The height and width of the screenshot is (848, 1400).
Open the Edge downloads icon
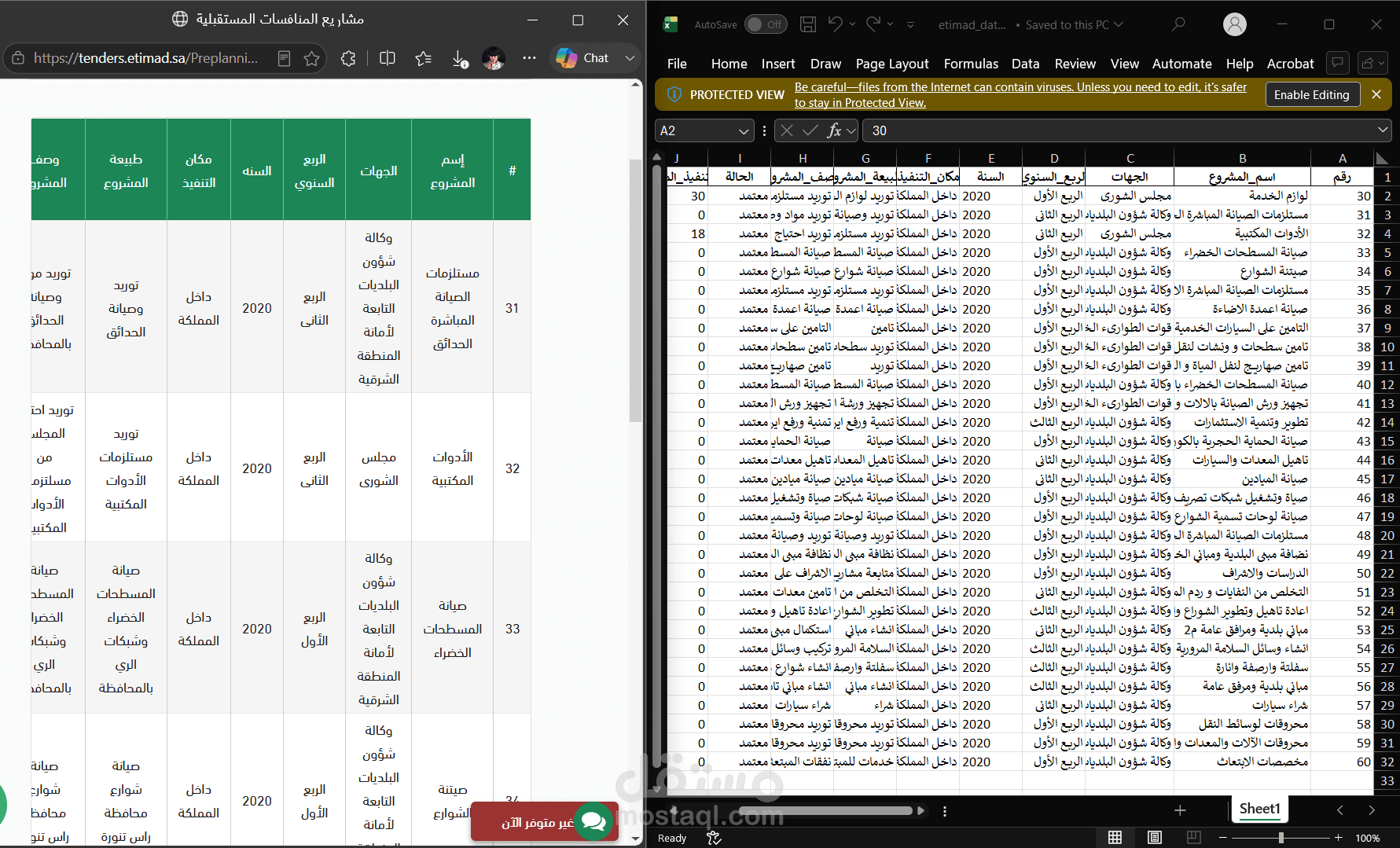(x=460, y=58)
